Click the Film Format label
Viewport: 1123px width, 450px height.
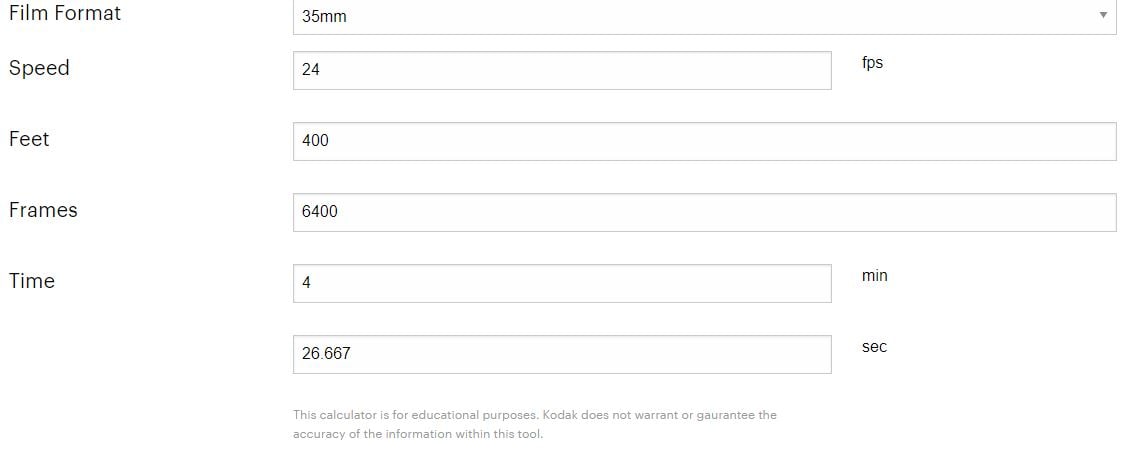pos(64,13)
